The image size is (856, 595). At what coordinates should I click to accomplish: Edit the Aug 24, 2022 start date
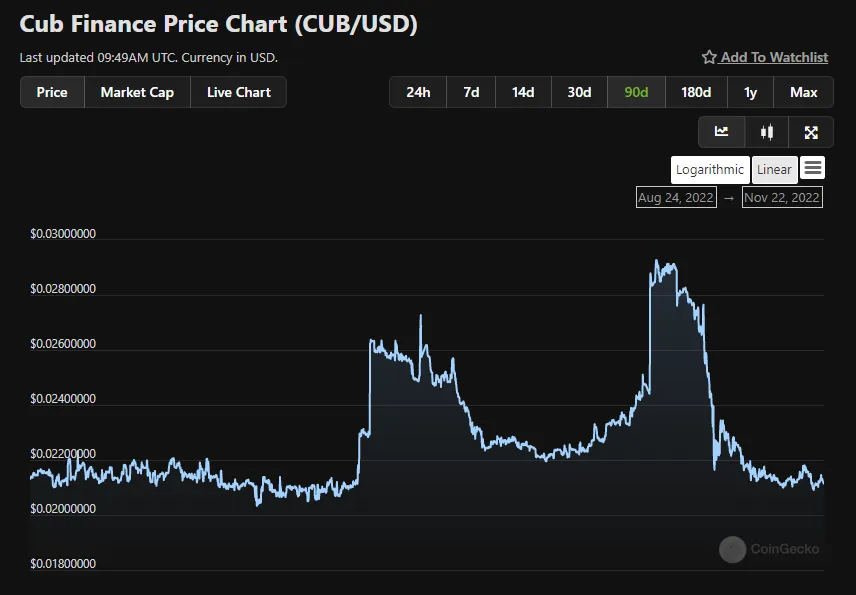pyautogui.click(x=676, y=198)
